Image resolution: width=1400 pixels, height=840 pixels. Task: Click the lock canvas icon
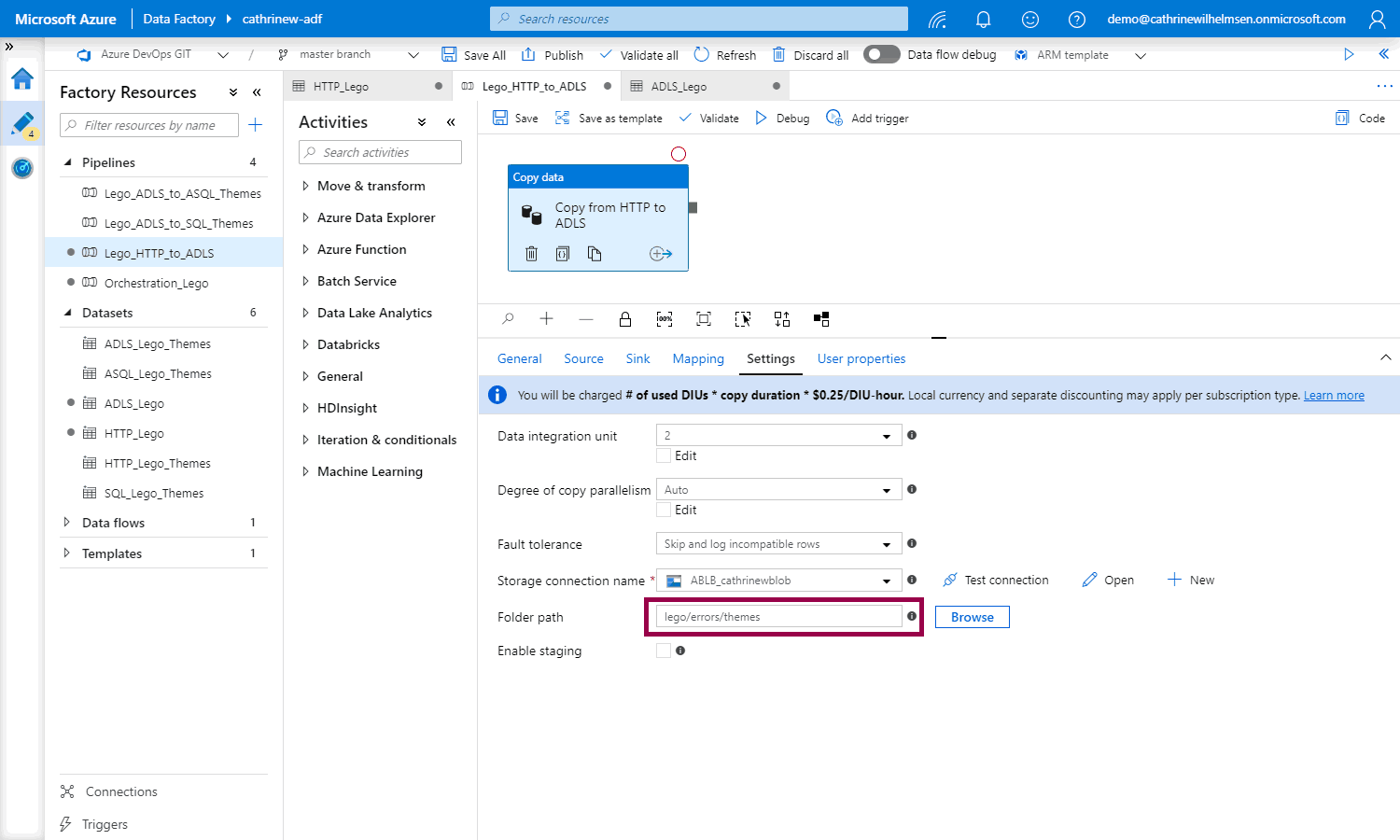pos(625,319)
